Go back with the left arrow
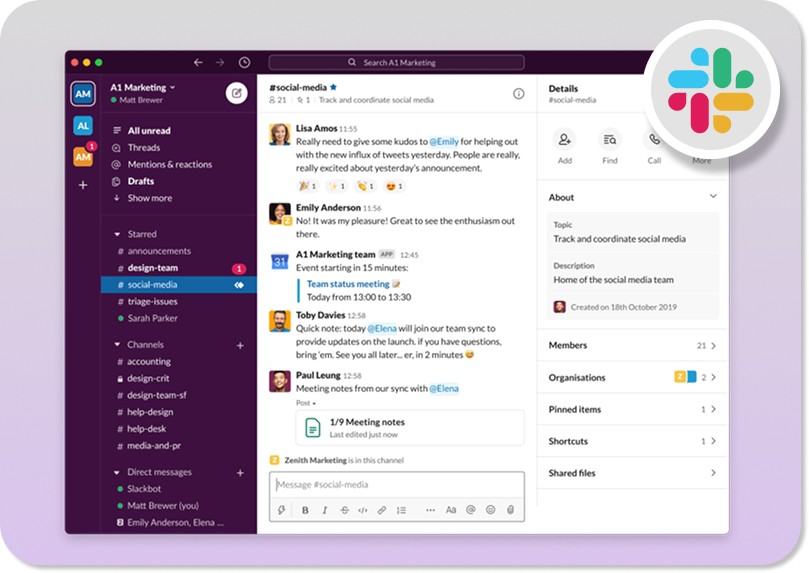Viewport: 809px width, 573px height. coord(198,62)
